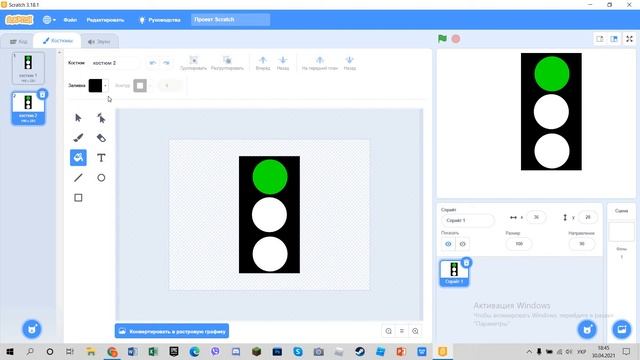Open the File menu
This screenshot has height=360, width=640.
(x=70, y=20)
